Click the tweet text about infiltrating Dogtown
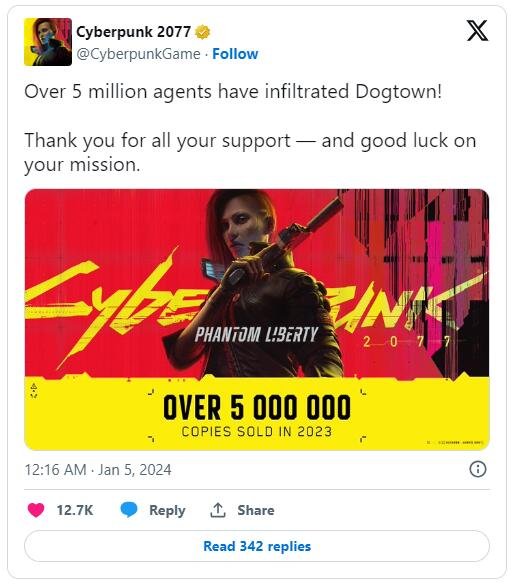Image resolution: width=512 pixels, height=587 pixels. [x=233, y=92]
